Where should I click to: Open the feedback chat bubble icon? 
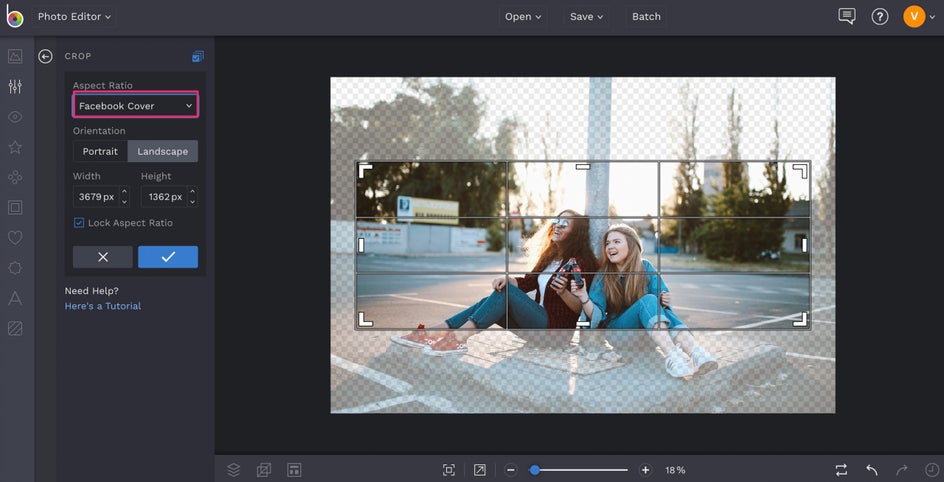pyautogui.click(x=847, y=17)
